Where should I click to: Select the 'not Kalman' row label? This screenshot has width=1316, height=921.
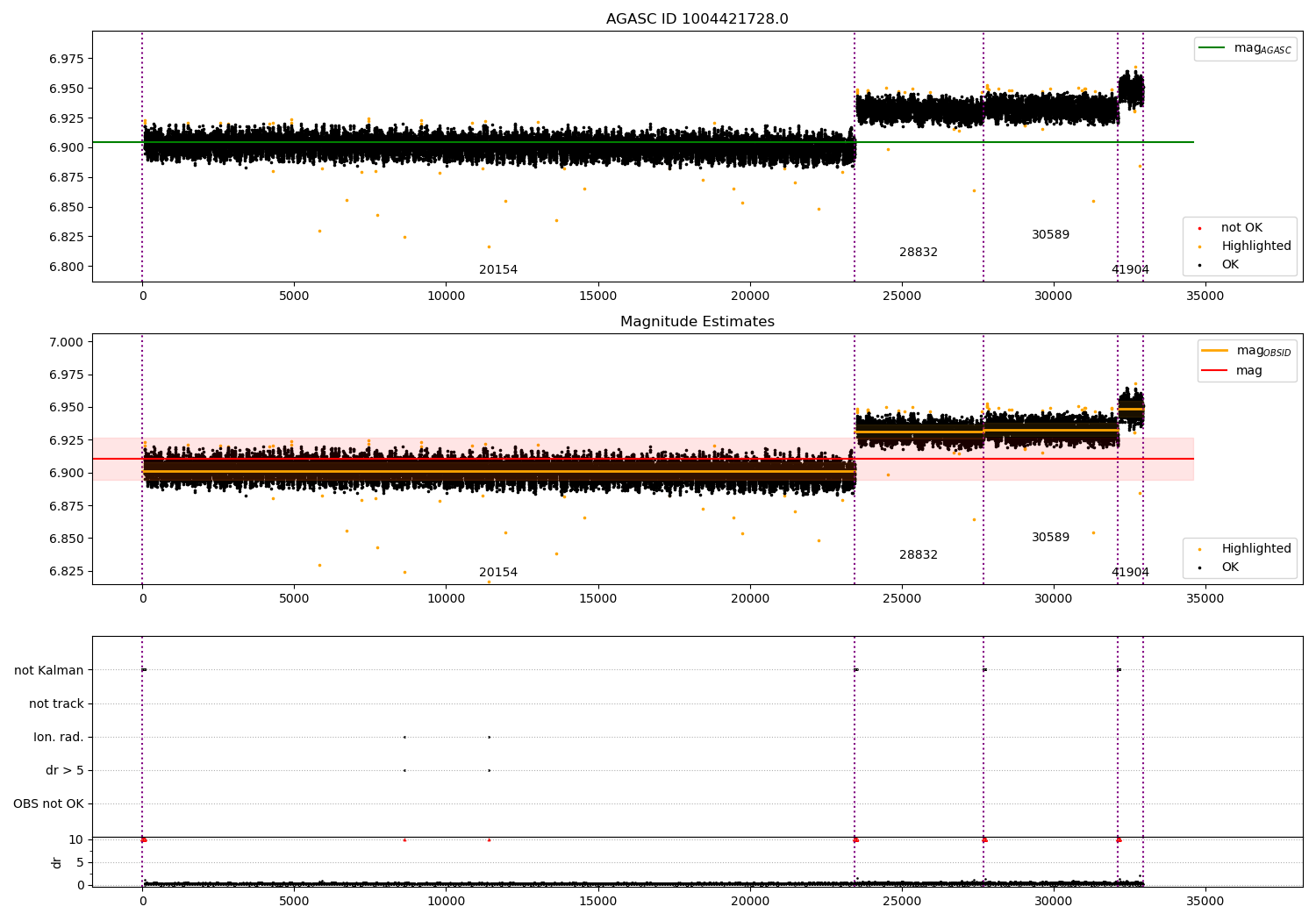point(49,671)
